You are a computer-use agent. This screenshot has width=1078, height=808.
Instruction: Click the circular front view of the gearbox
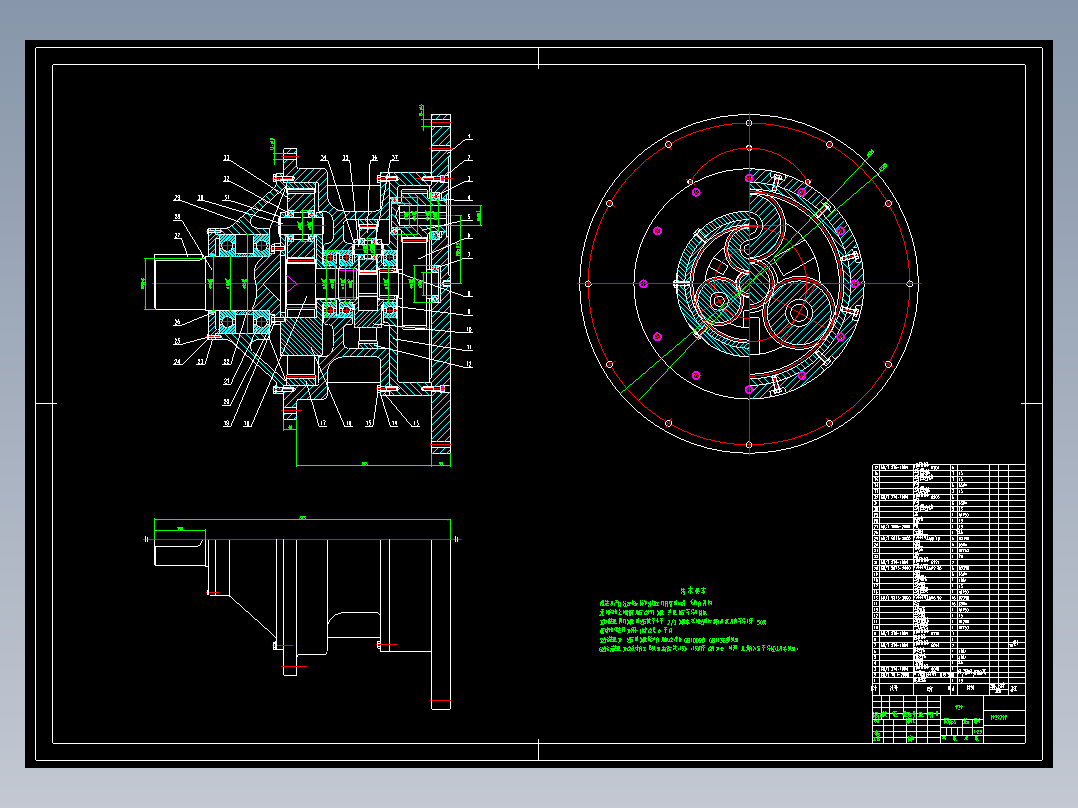click(749, 283)
